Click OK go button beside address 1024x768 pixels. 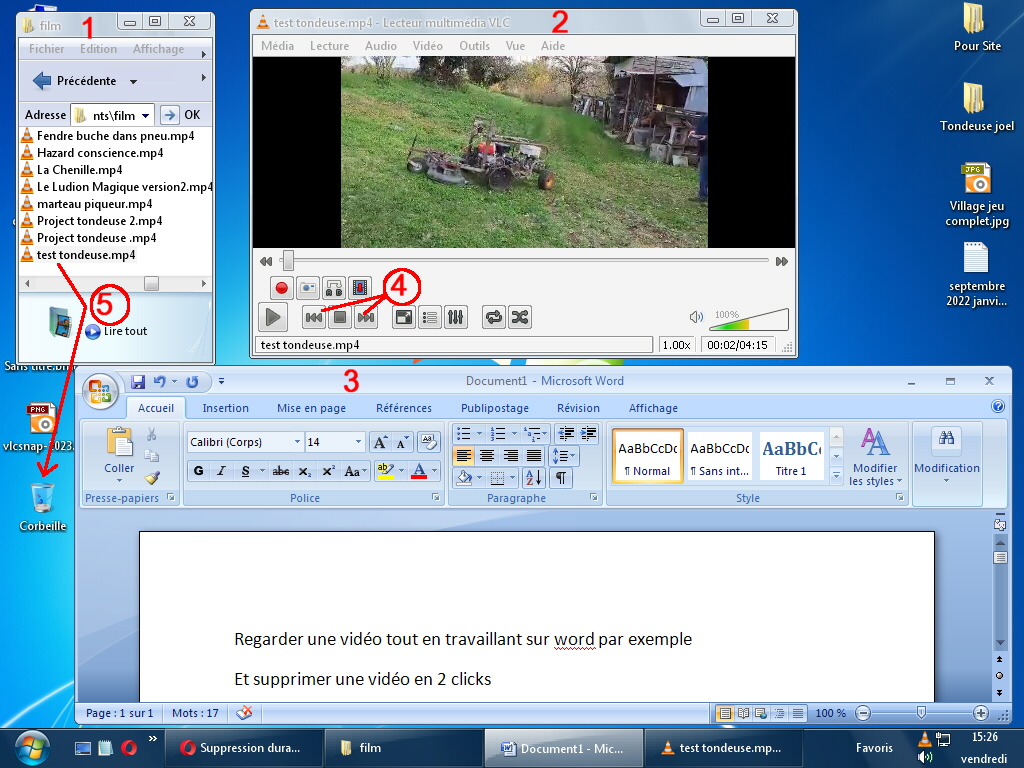point(180,115)
